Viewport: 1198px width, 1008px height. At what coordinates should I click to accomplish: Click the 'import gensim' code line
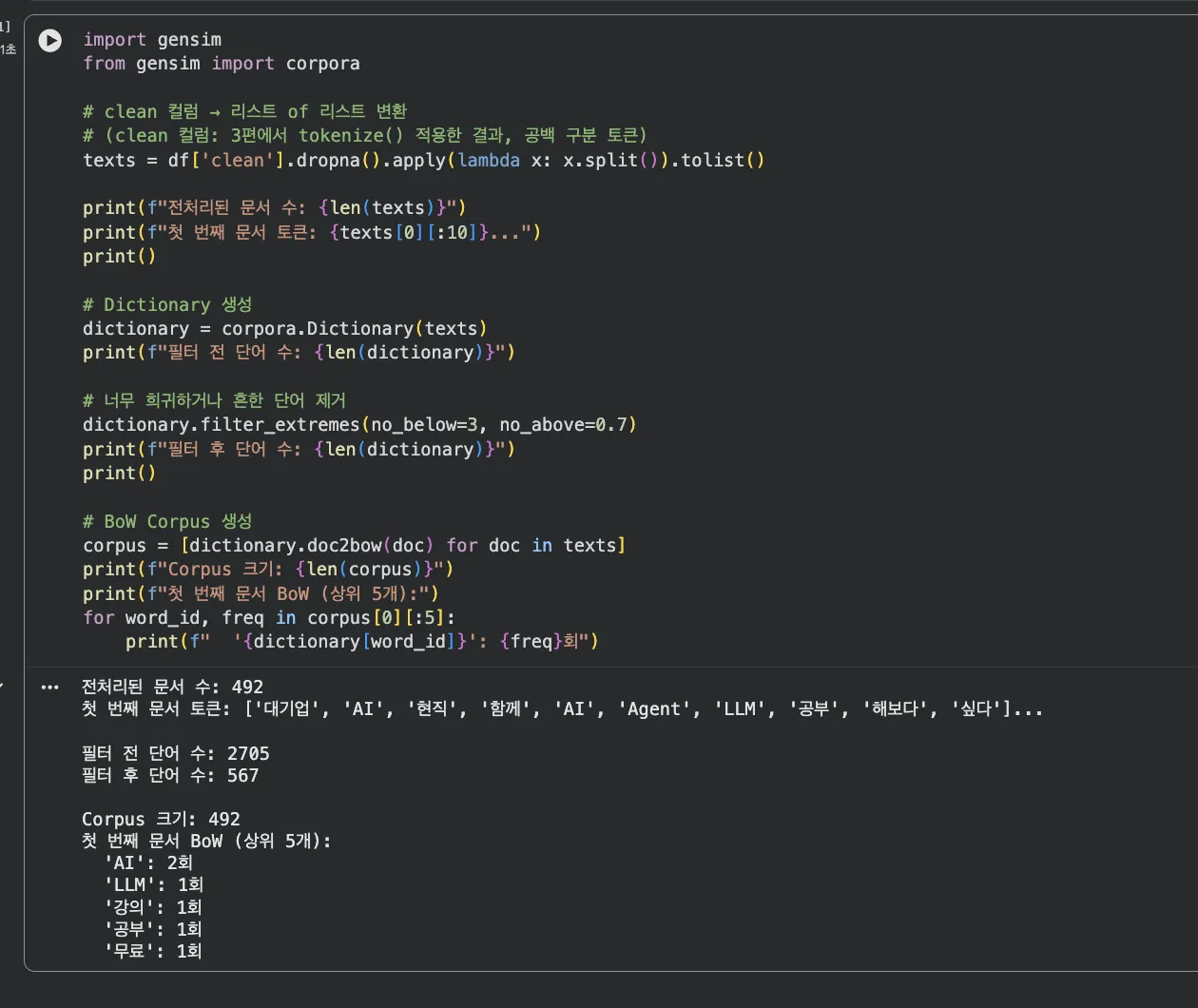[x=152, y=40]
